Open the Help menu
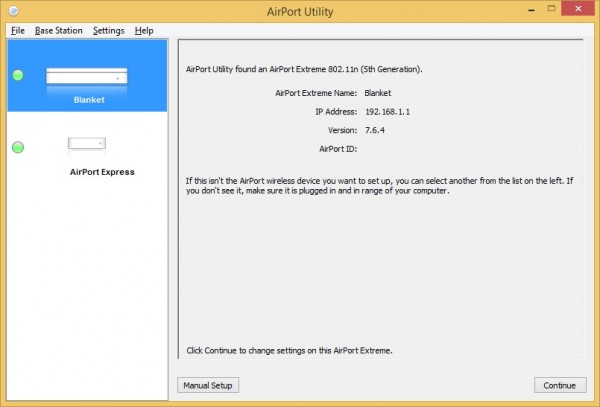This screenshot has width=600, height=407. click(x=144, y=31)
